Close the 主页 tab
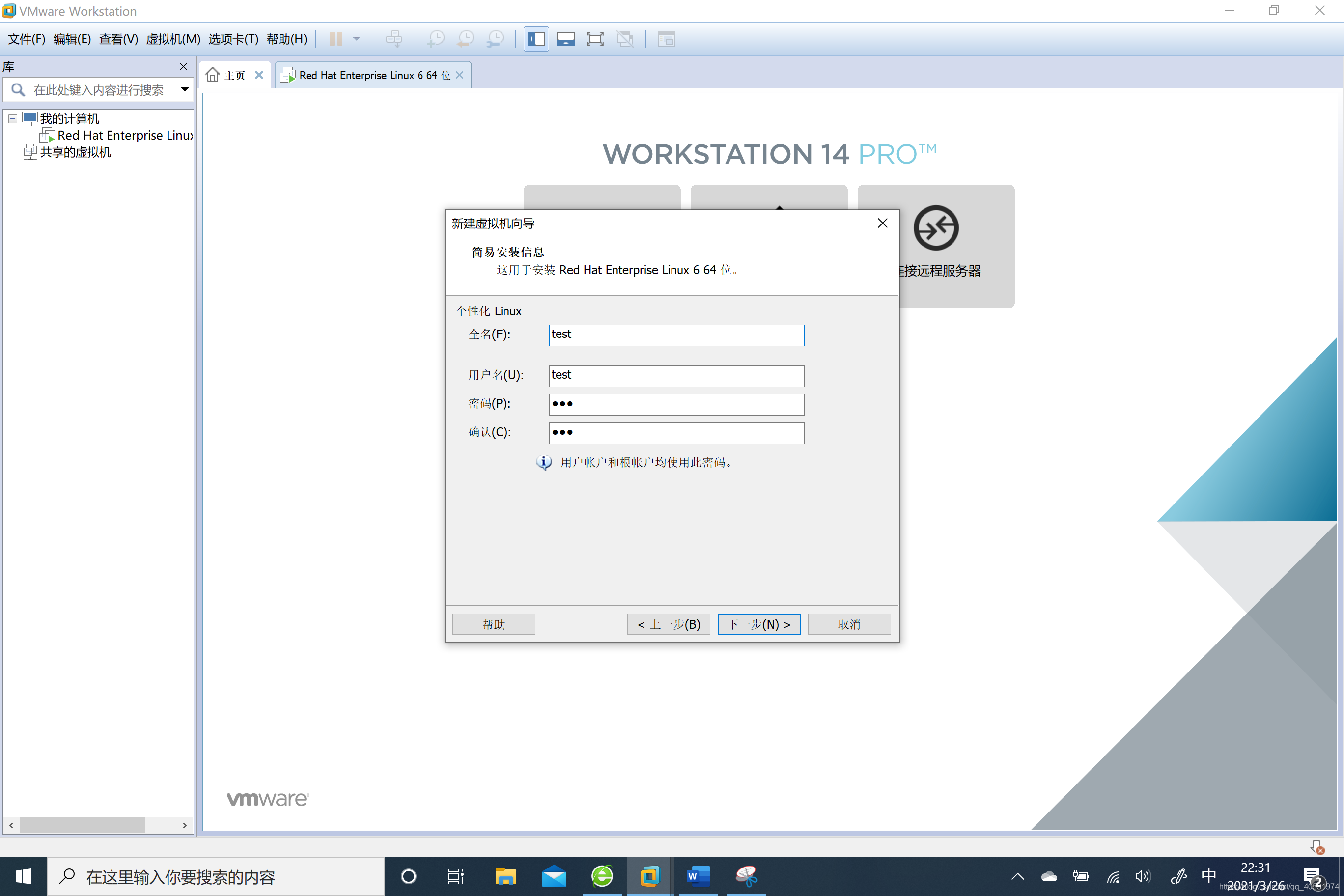1344x896 pixels. tap(259, 75)
